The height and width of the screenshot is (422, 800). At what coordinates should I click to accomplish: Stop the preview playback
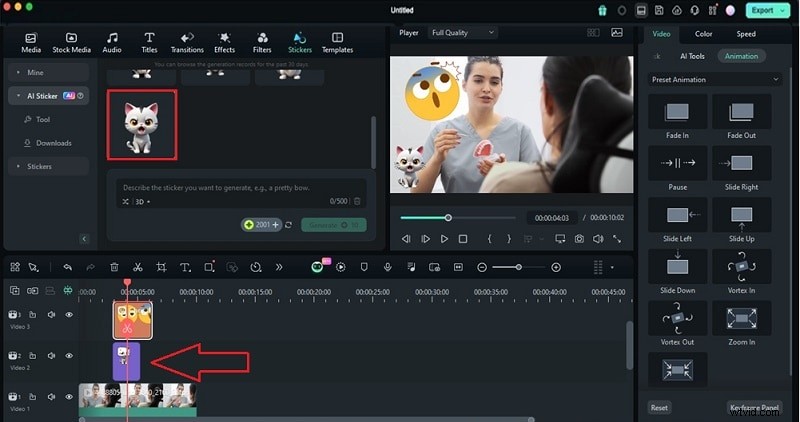coord(463,239)
